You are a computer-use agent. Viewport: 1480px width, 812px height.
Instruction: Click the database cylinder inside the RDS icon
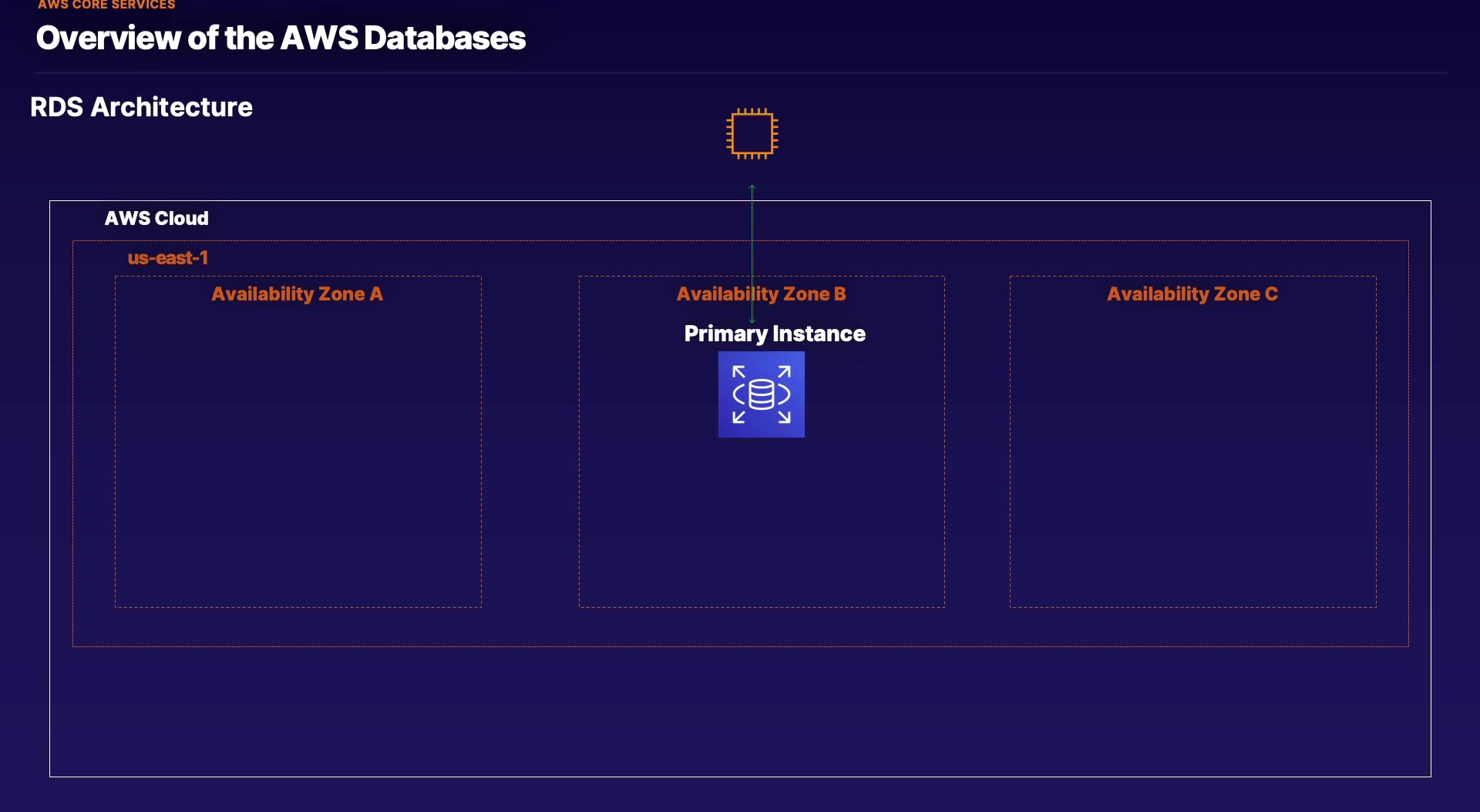(761, 394)
